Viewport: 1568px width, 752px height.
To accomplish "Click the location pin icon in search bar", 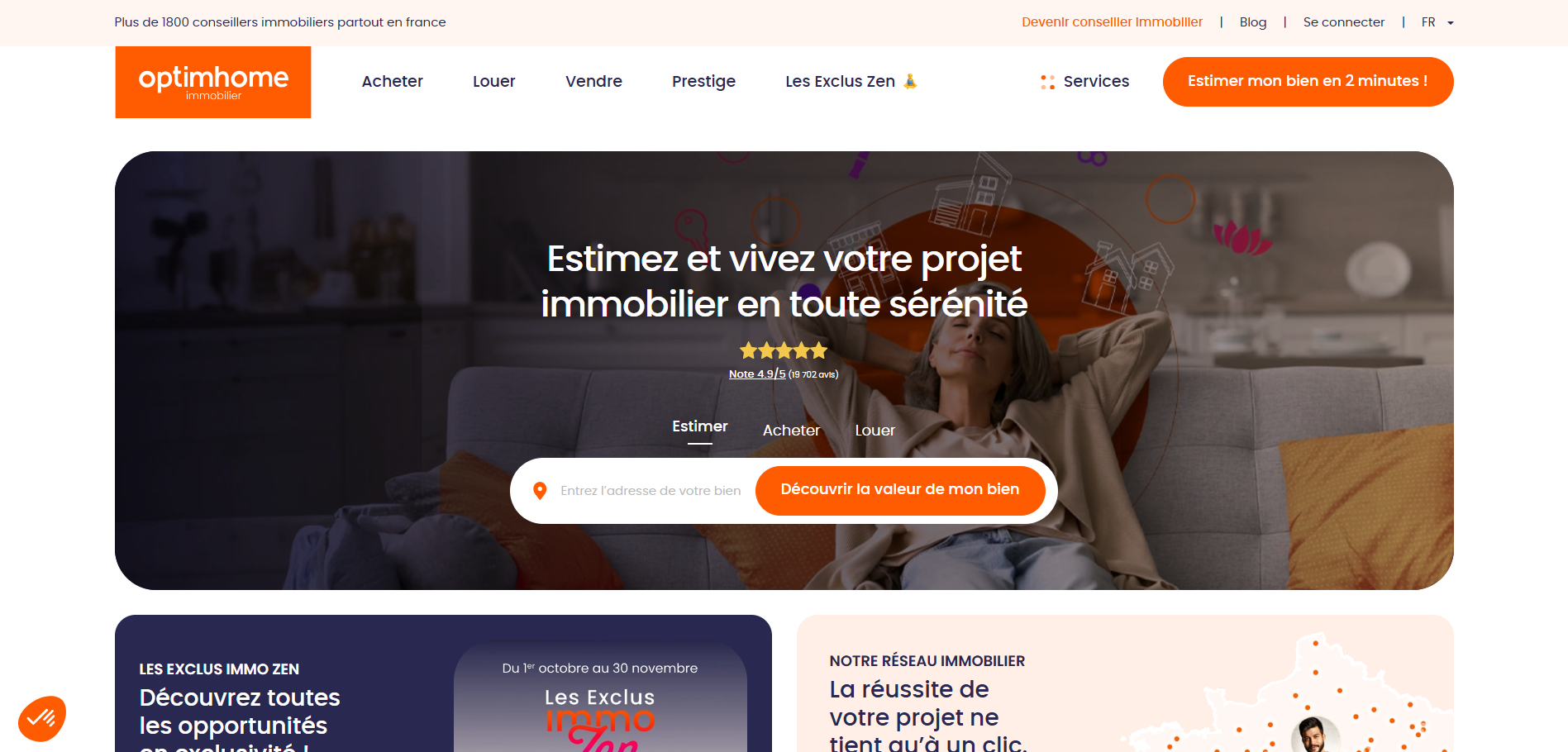I will pyautogui.click(x=540, y=491).
